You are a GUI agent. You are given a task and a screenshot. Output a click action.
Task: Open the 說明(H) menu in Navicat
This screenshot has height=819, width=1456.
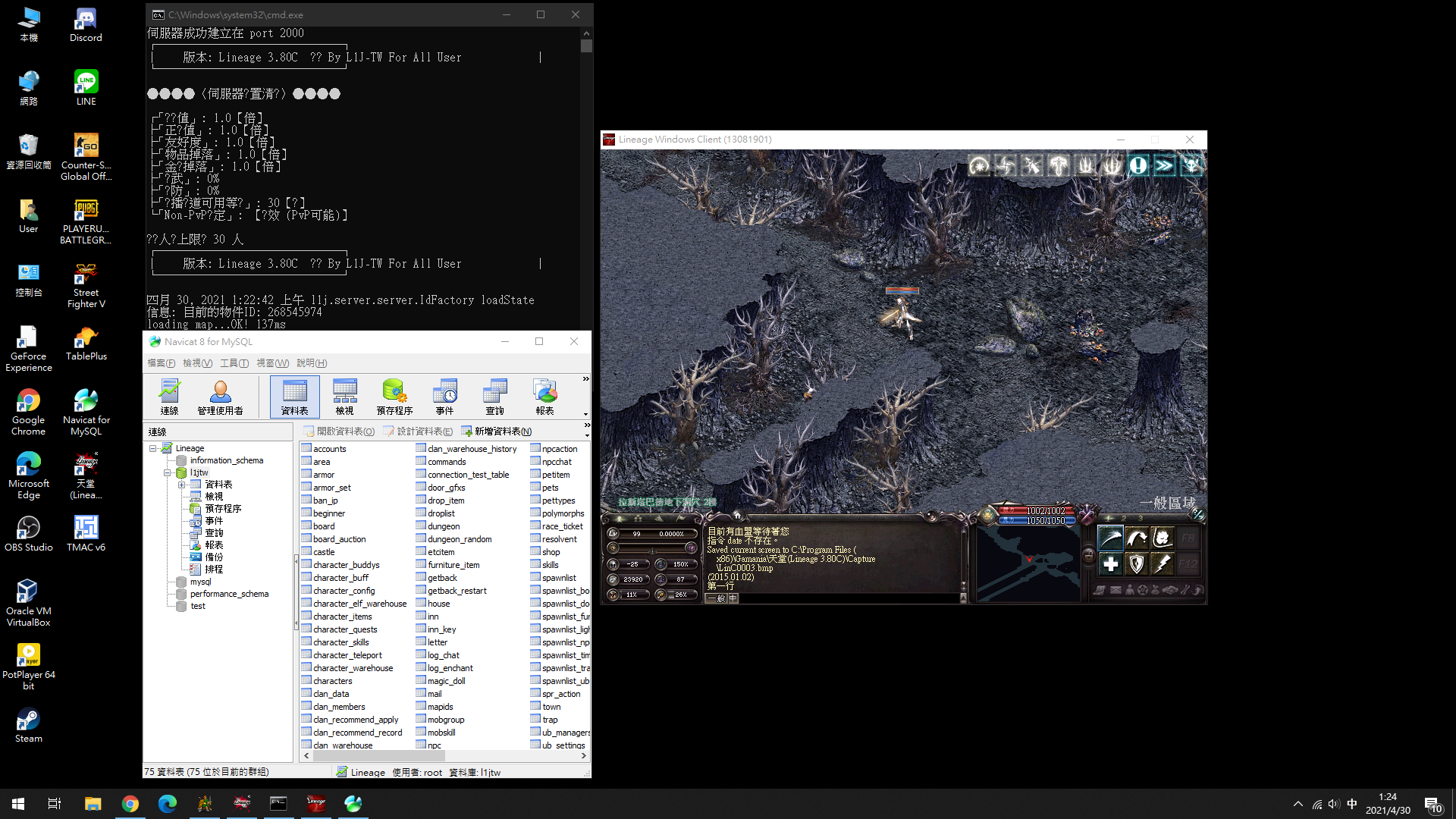(312, 363)
